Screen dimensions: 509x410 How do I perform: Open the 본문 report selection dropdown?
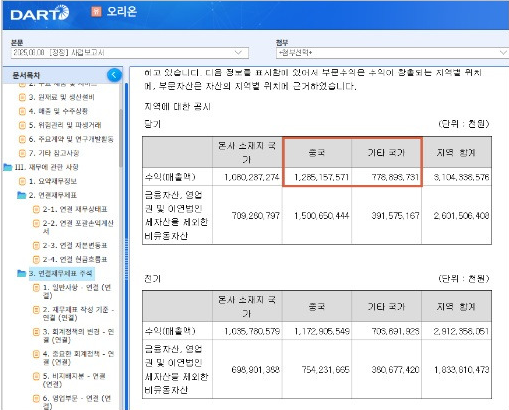click(130, 53)
